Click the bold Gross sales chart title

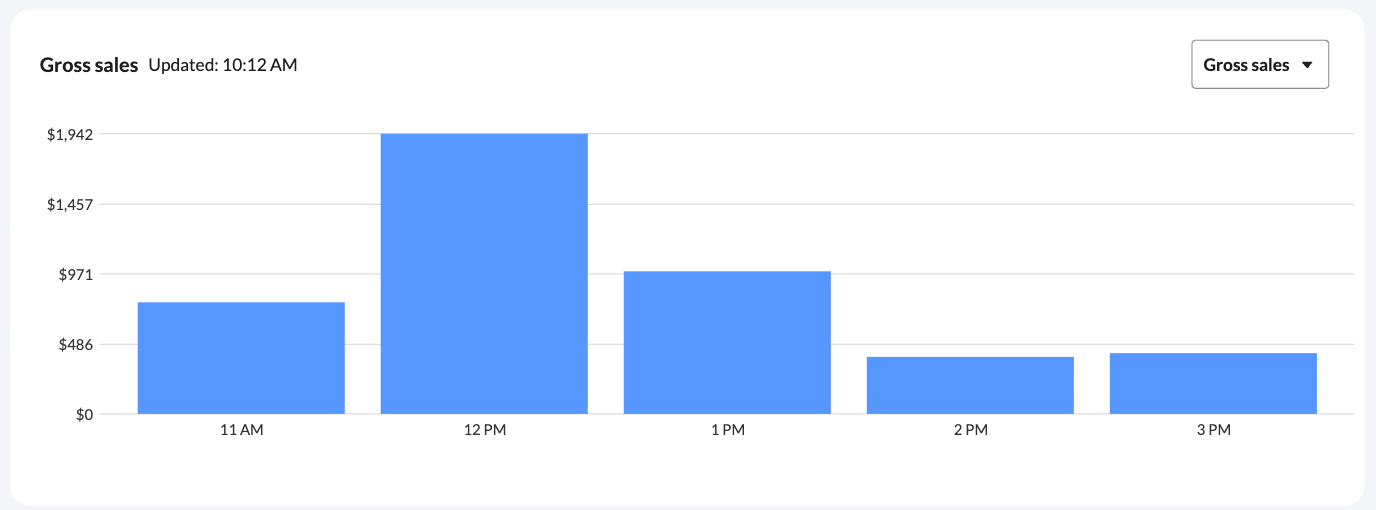point(89,66)
